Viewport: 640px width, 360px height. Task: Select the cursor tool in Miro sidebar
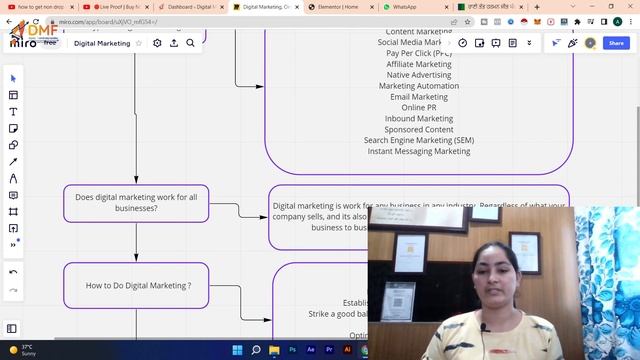coord(13,78)
